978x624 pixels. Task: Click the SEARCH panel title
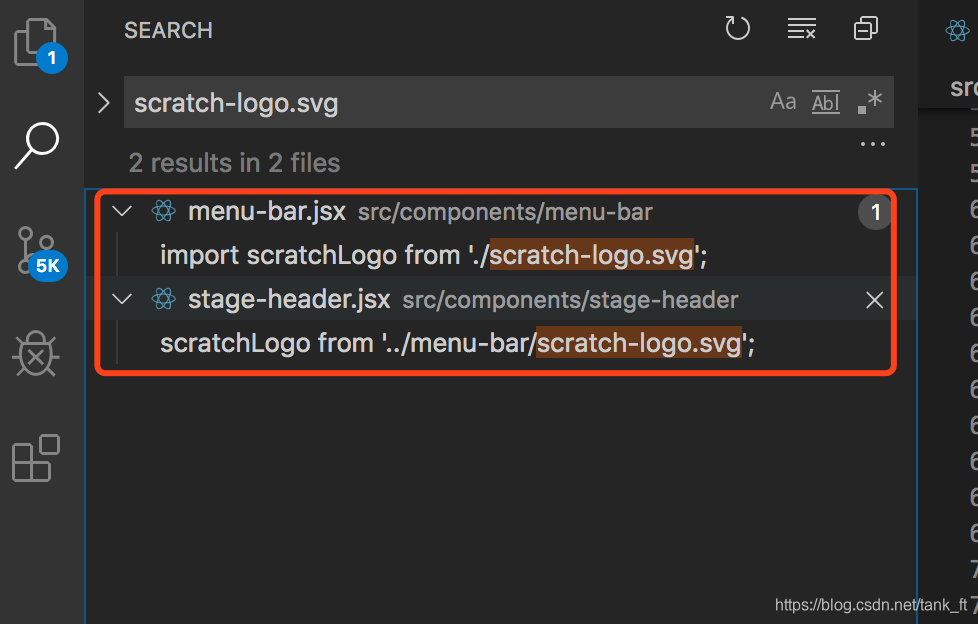(x=168, y=30)
